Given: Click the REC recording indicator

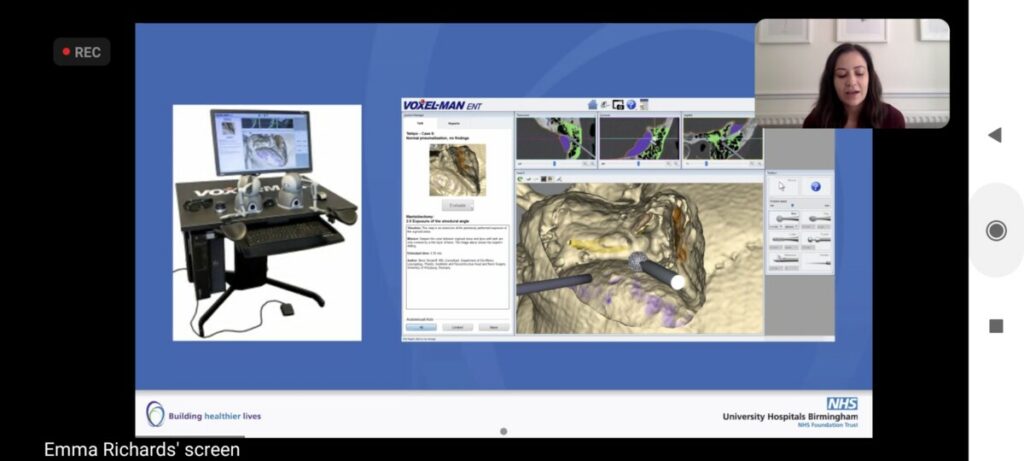Looking at the screenshot, I should point(82,52).
